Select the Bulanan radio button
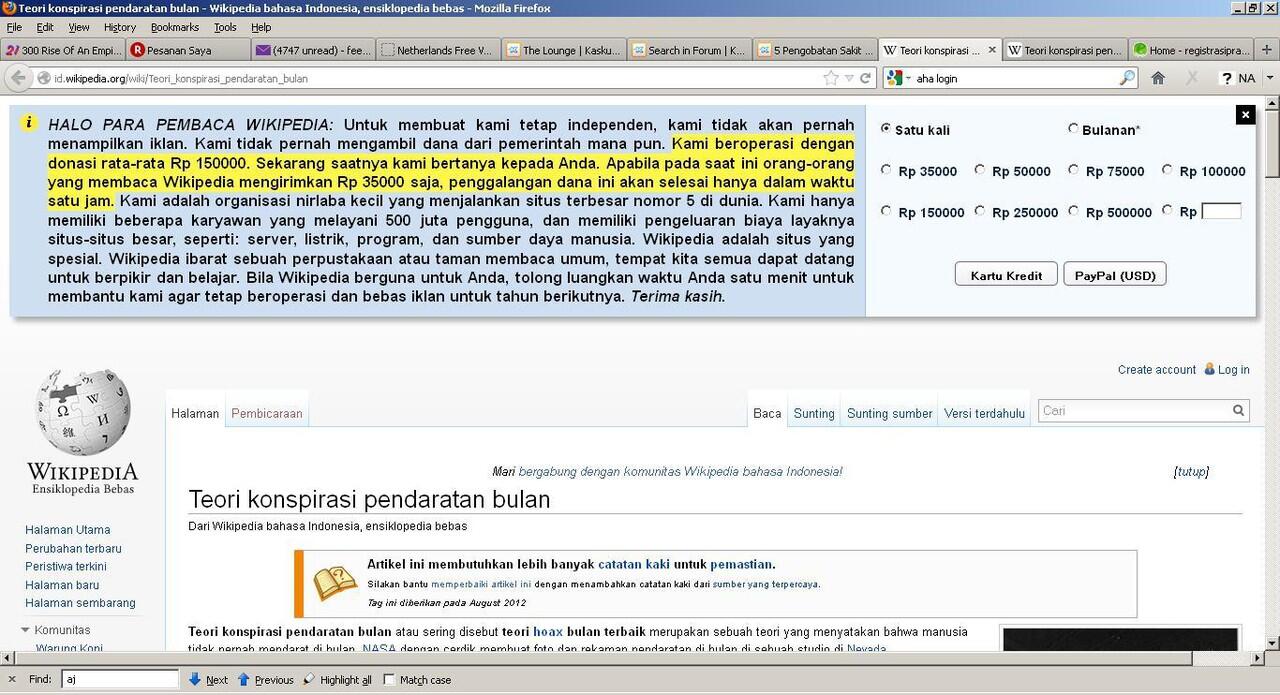The width and height of the screenshot is (1280, 695). click(1073, 129)
